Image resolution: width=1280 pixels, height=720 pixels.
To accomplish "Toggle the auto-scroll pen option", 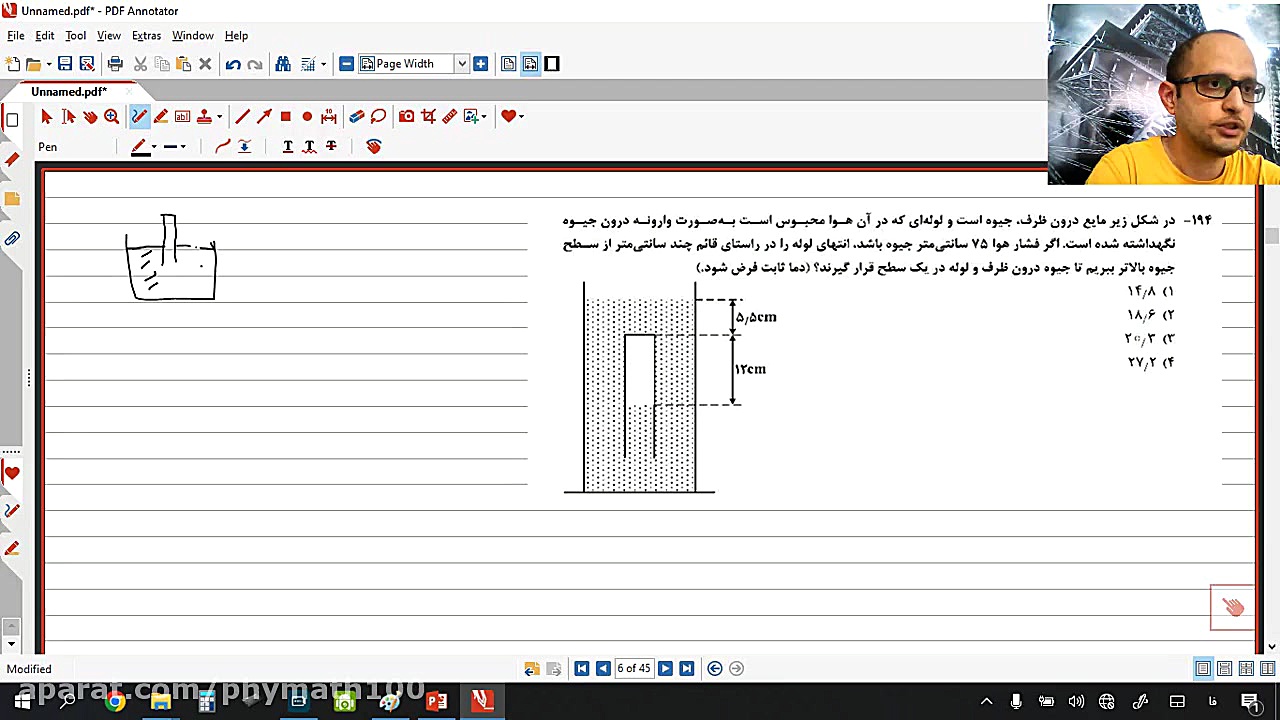I will coord(244,147).
